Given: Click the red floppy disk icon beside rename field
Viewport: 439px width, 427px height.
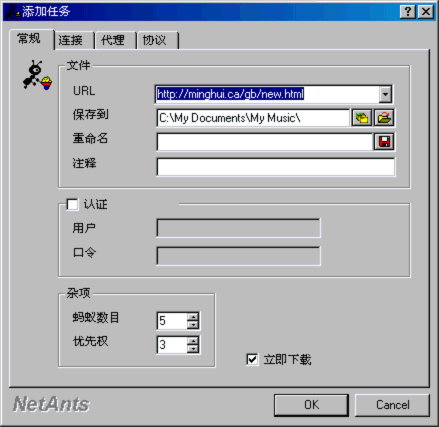Looking at the screenshot, I should 384,142.
